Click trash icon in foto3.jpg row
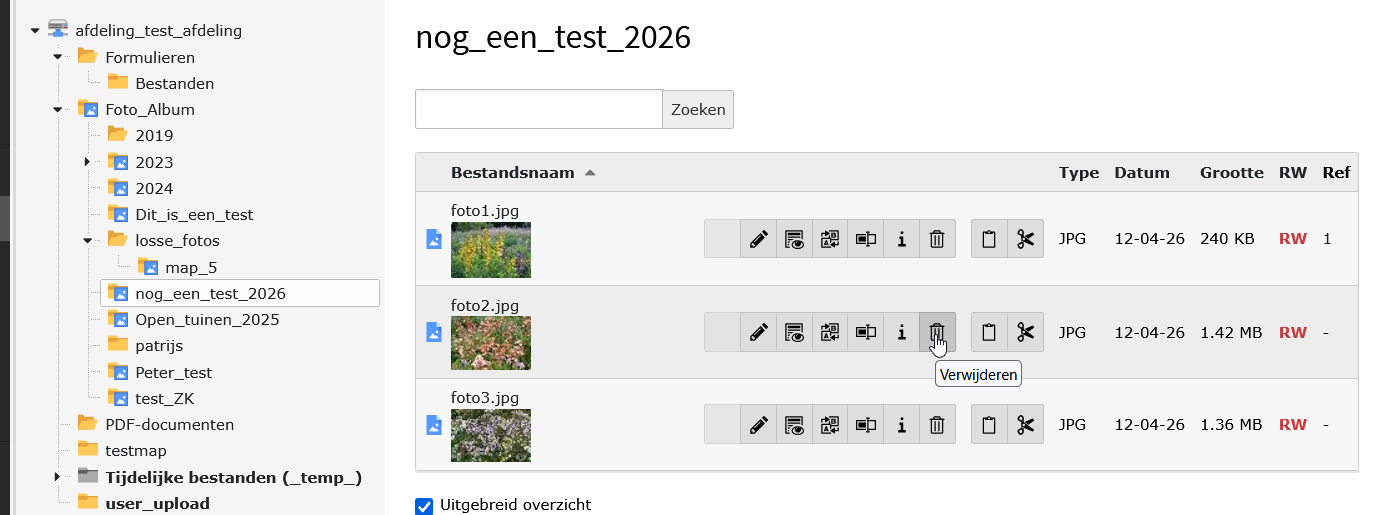Image resolution: width=1378 pixels, height=515 pixels. (937, 425)
